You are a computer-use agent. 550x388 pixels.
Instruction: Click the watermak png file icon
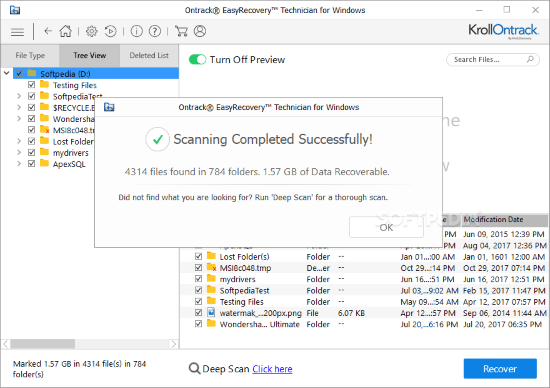[x=211, y=312]
